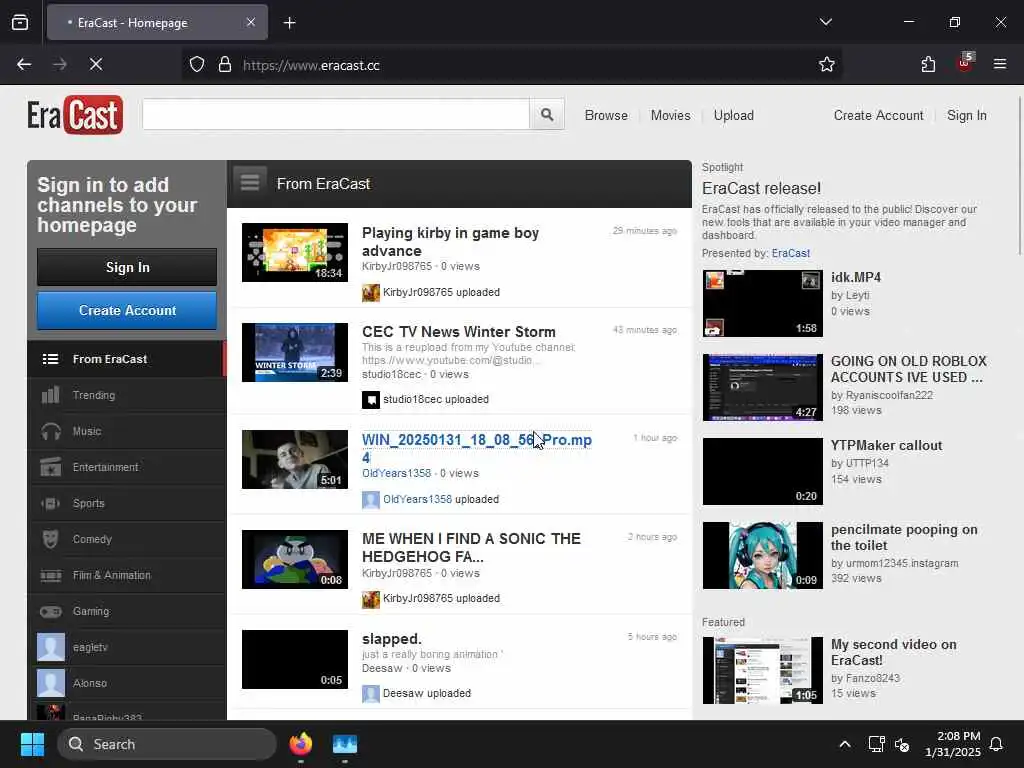Click the OldYears1358 uploader avatar

coord(371,500)
